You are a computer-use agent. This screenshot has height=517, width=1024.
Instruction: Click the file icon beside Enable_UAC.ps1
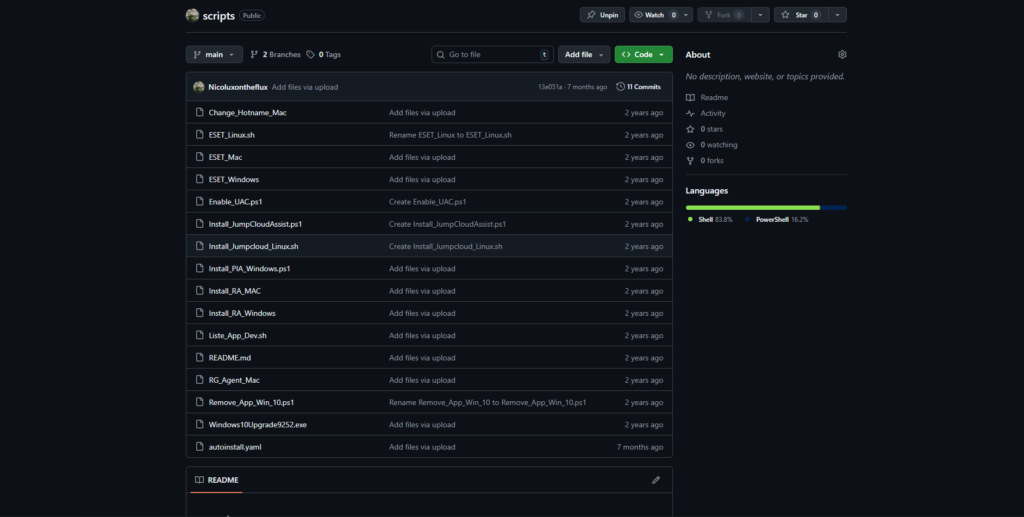pyautogui.click(x=200, y=202)
